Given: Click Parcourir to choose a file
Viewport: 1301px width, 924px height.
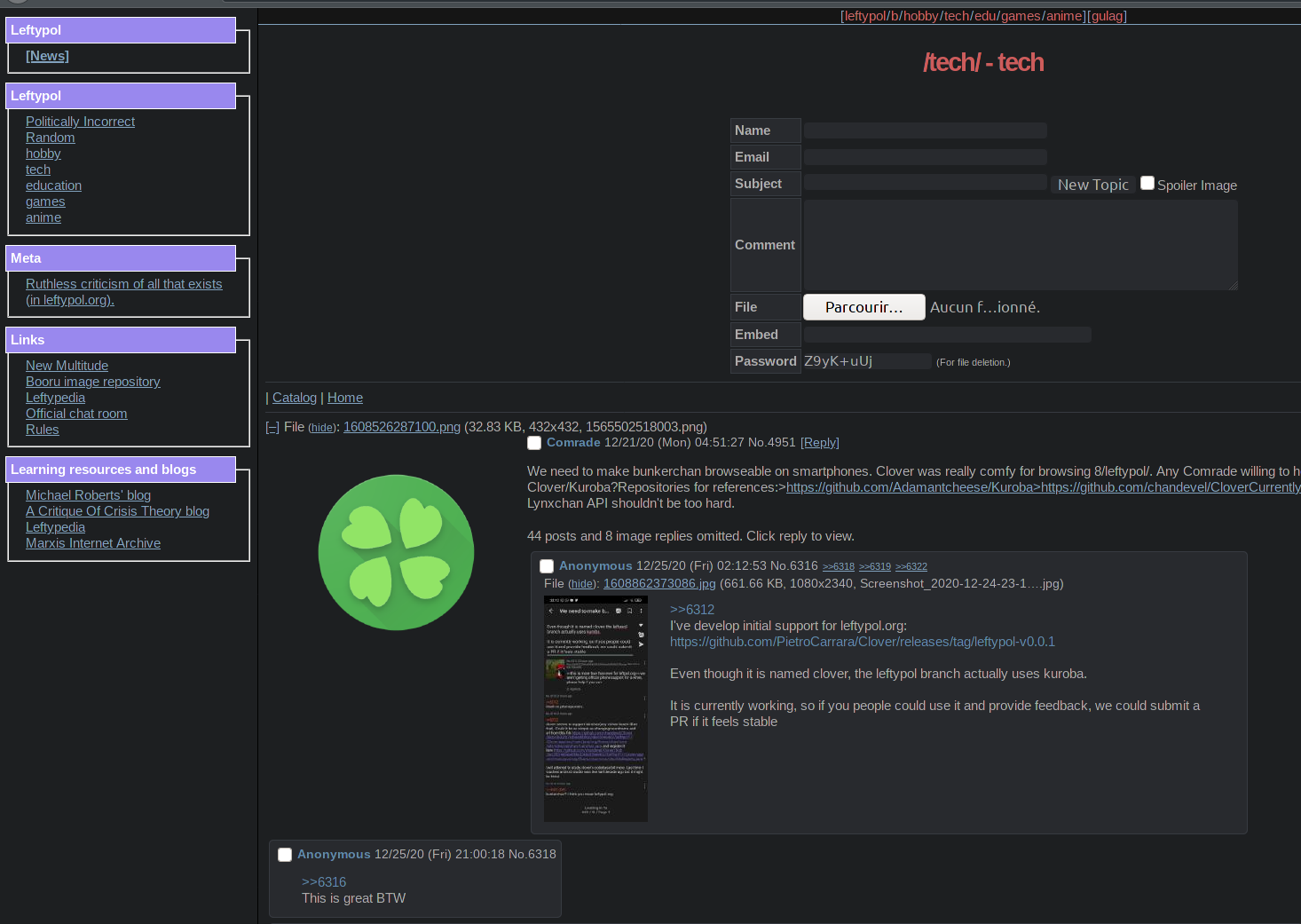Looking at the screenshot, I should click(x=863, y=307).
